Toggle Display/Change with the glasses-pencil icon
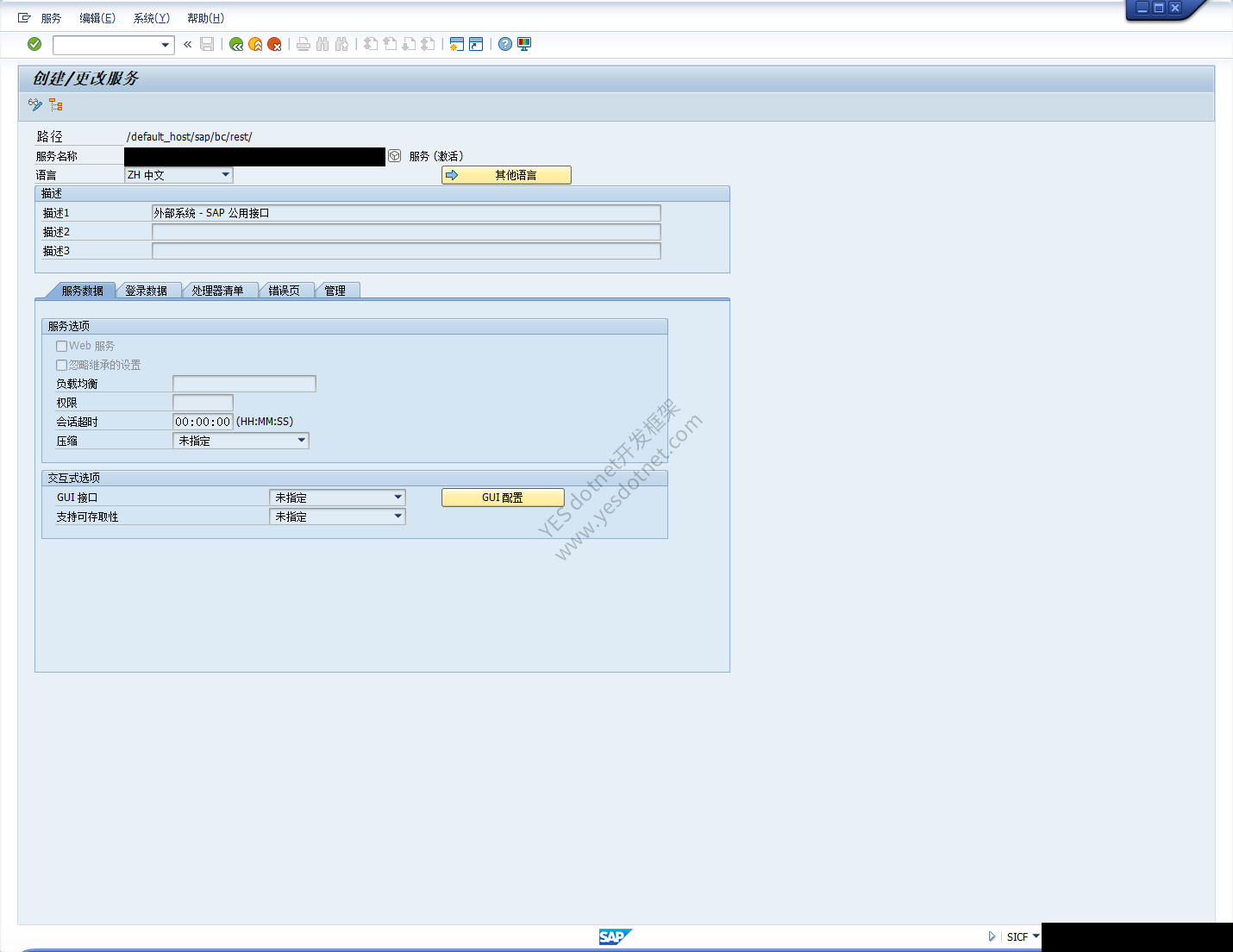This screenshot has height=952, width=1233. click(35, 104)
